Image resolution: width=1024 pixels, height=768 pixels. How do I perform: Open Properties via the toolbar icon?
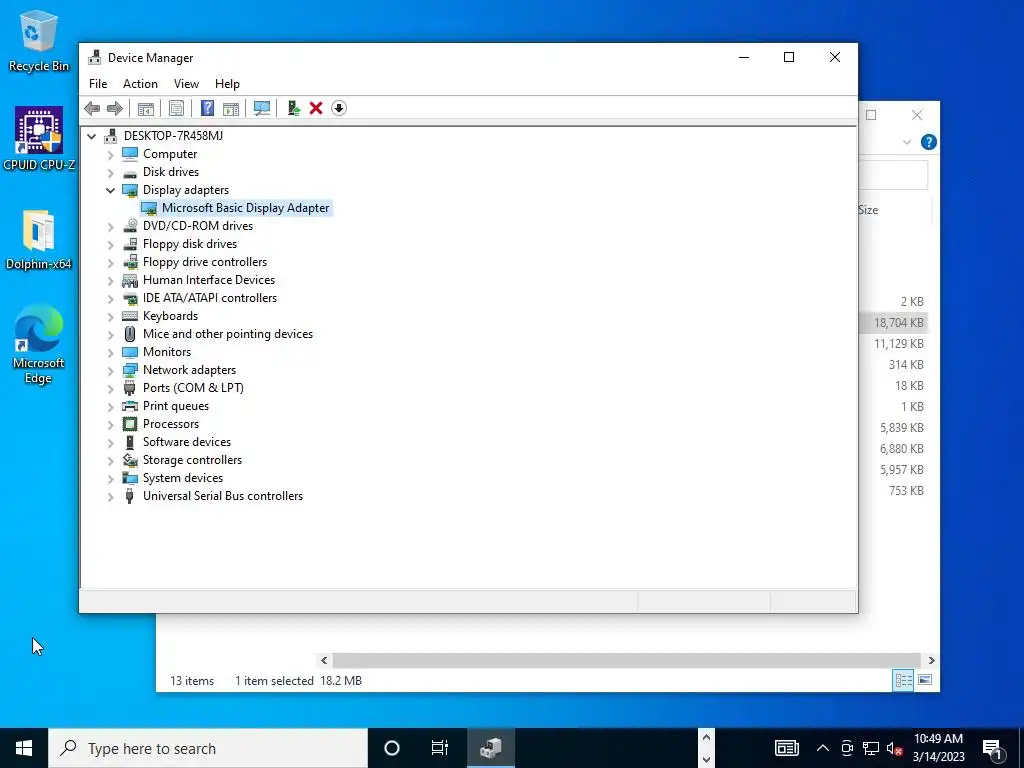[176, 108]
